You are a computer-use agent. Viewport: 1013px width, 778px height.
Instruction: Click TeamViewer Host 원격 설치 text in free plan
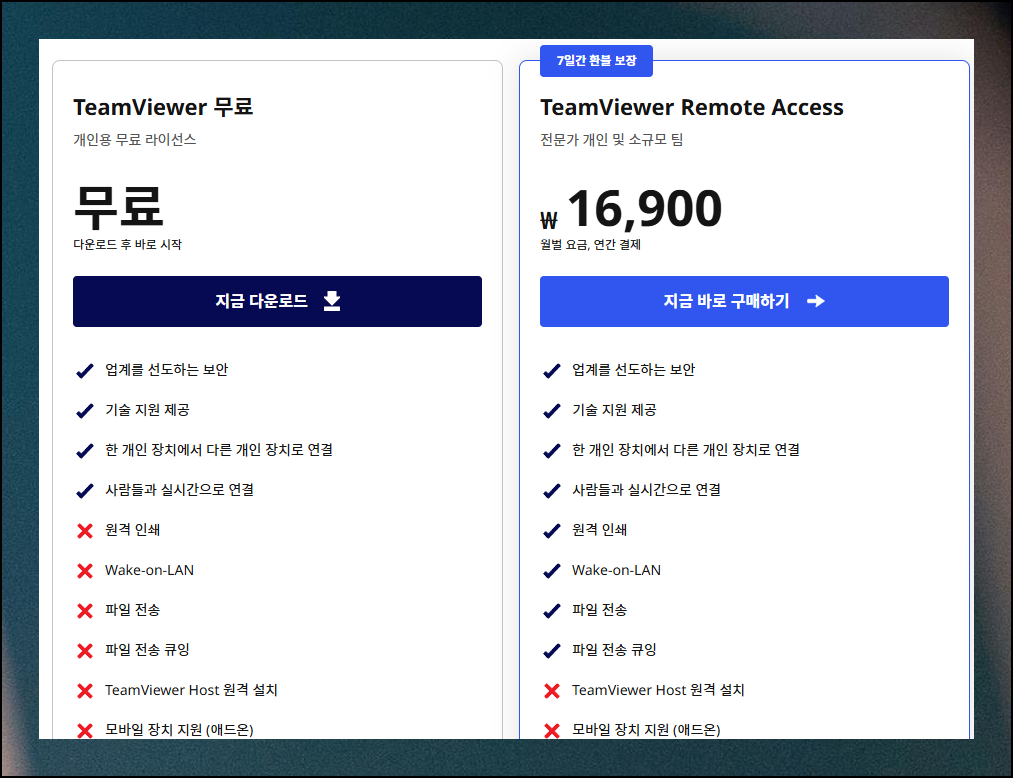tap(191, 690)
